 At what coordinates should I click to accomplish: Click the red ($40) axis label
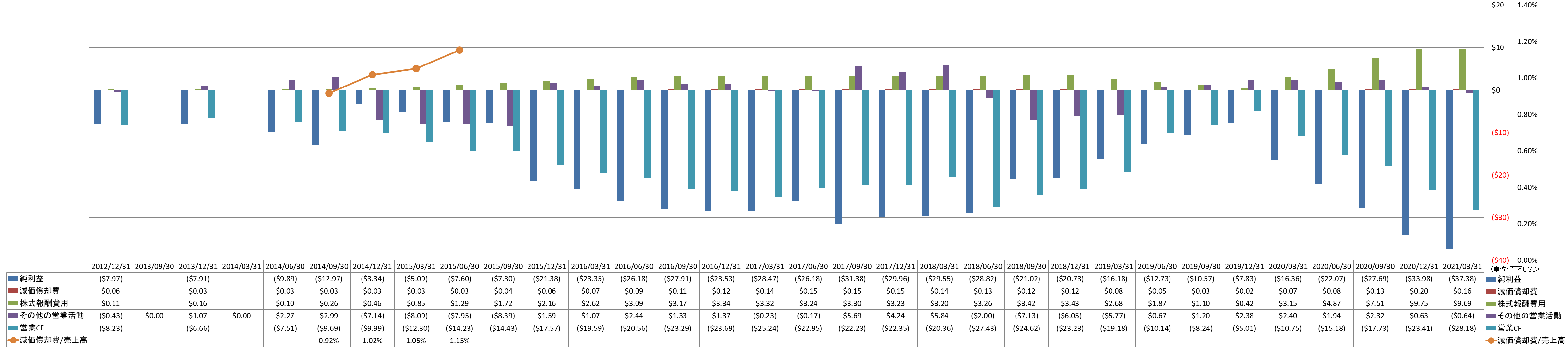[x=1501, y=260]
